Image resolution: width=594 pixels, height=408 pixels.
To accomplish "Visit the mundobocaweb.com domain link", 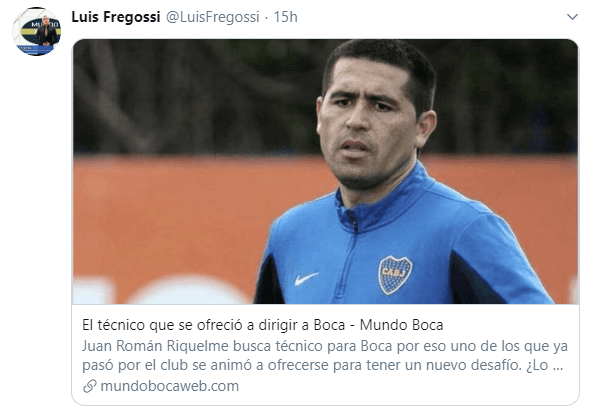I will point(170,386).
